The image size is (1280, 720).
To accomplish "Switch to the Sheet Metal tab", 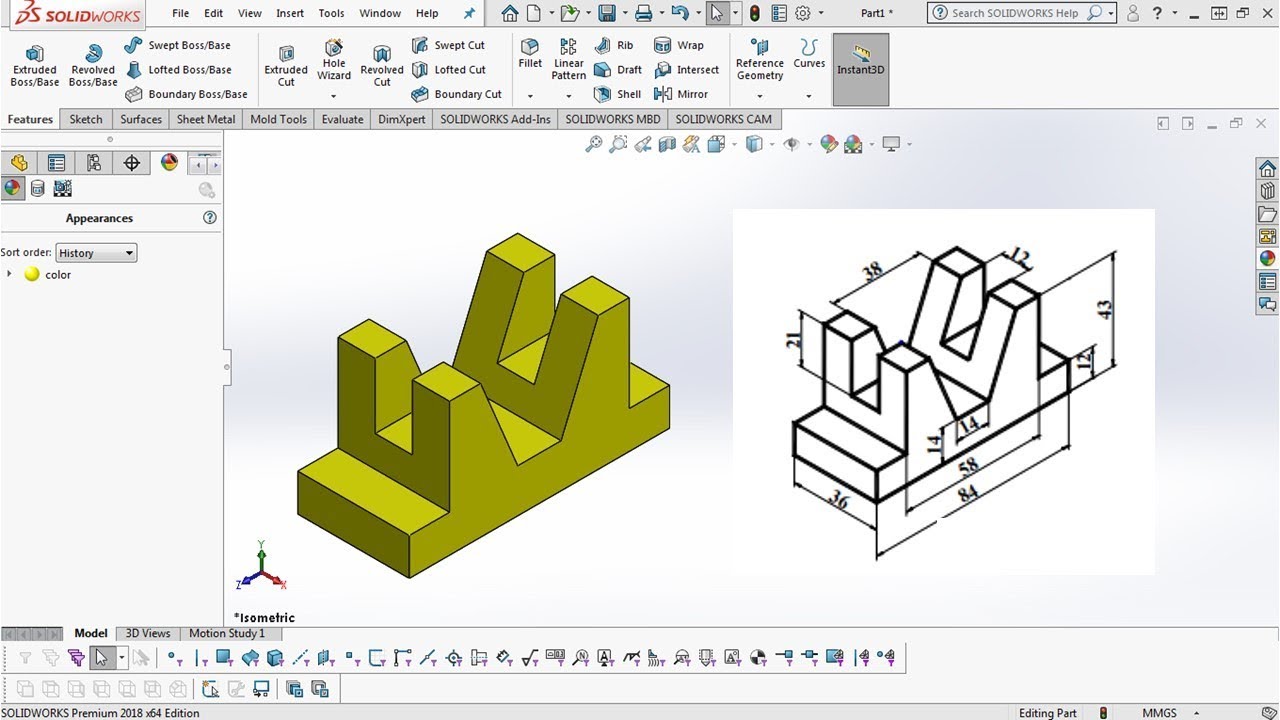I will click(206, 119).
